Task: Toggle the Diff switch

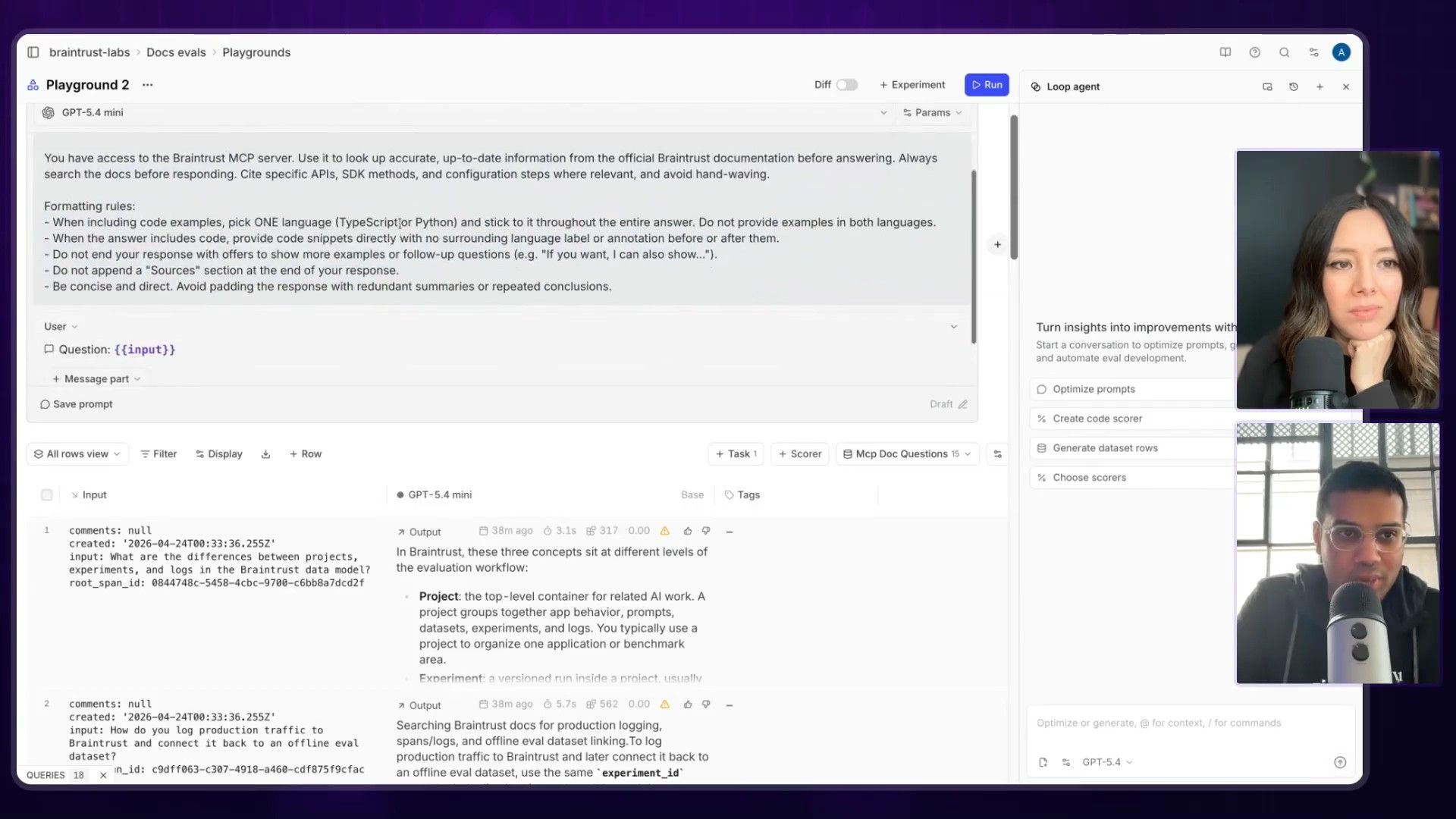Action: [x=847, y=85]
